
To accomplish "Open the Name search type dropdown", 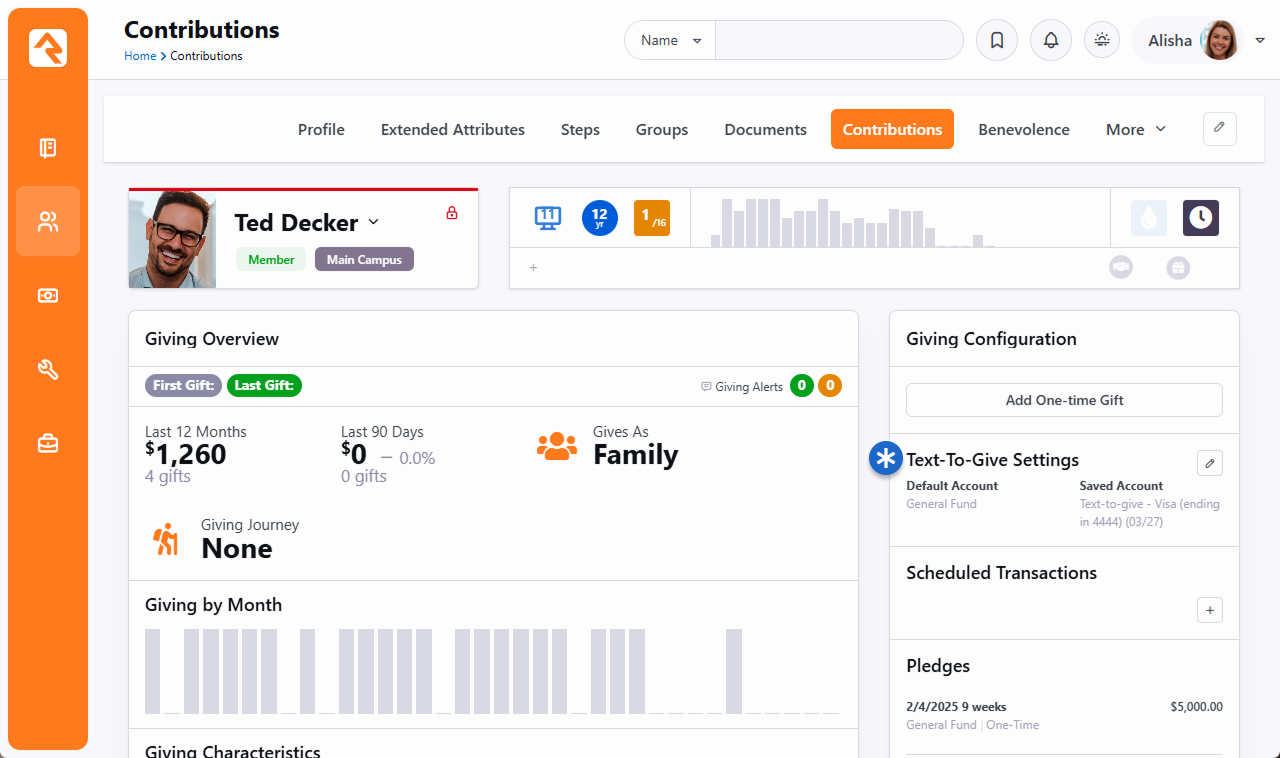I will (x=670, y=41).
